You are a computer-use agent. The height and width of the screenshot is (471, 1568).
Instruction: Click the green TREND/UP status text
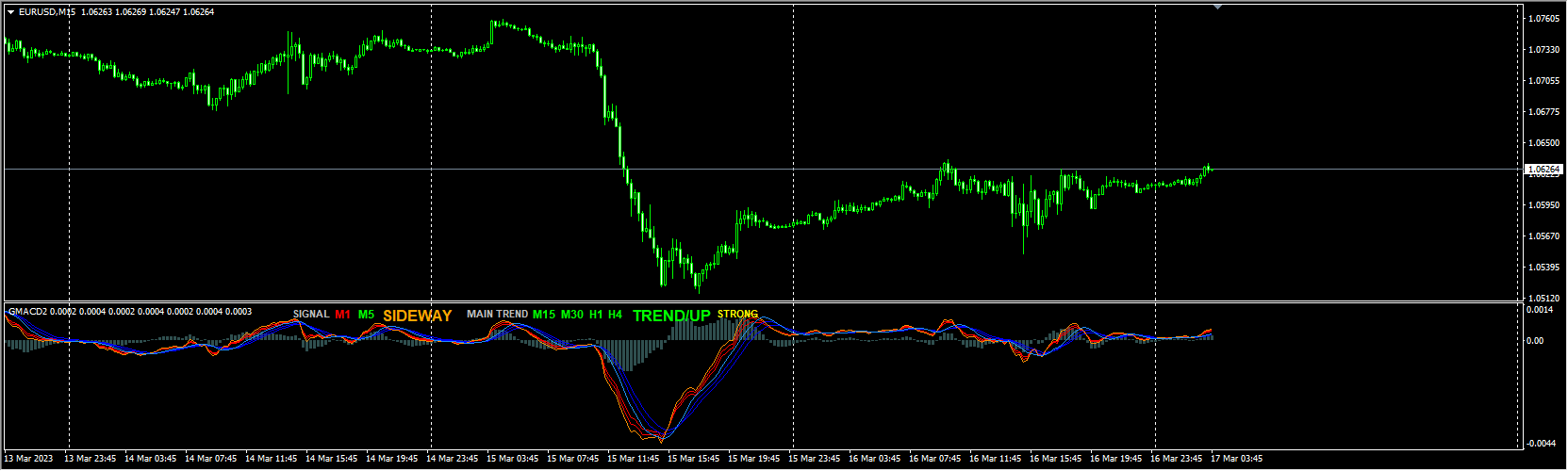(671, 316)
